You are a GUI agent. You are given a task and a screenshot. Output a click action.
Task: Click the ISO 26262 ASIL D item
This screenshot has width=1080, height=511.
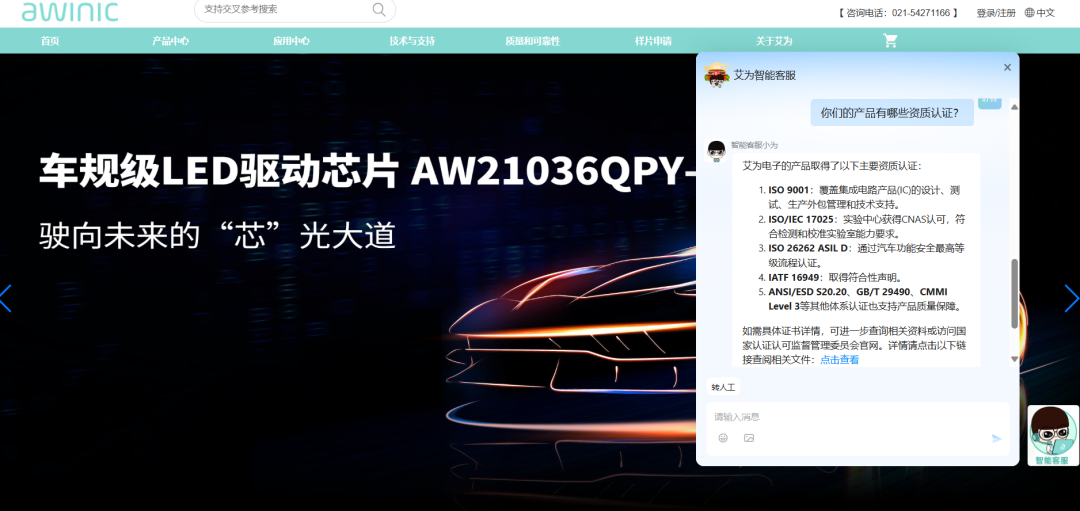point(861,255)
